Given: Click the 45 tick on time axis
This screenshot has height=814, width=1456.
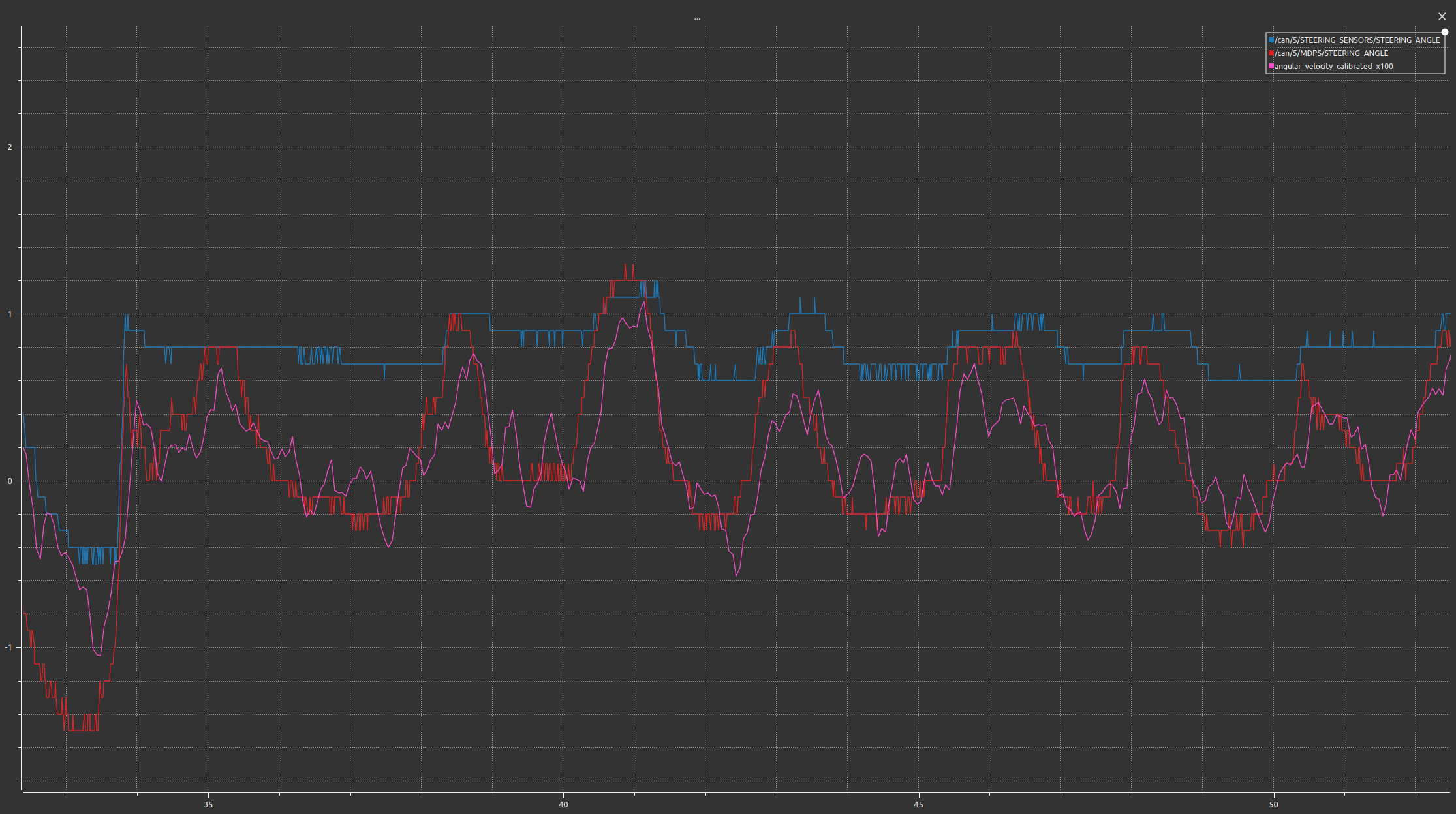Looking at the screenshot, I should 918,804.
